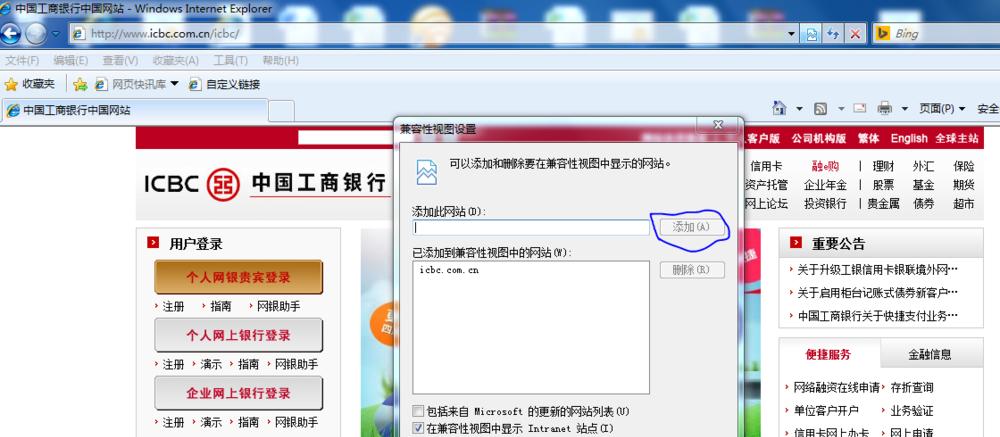Open 投资银行 navigation link
Viewport: 1000px width, 437px height.
click(825, 204)
